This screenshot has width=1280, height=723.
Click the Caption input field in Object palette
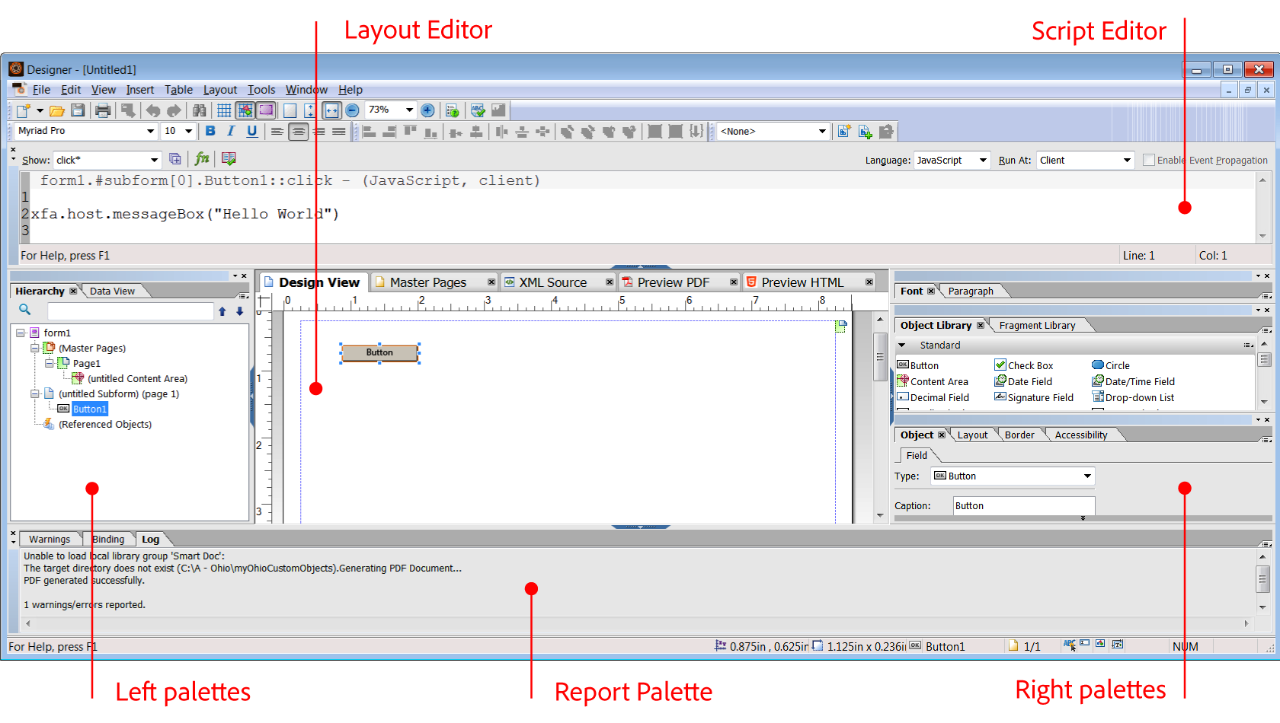(x=1022, y=505)
